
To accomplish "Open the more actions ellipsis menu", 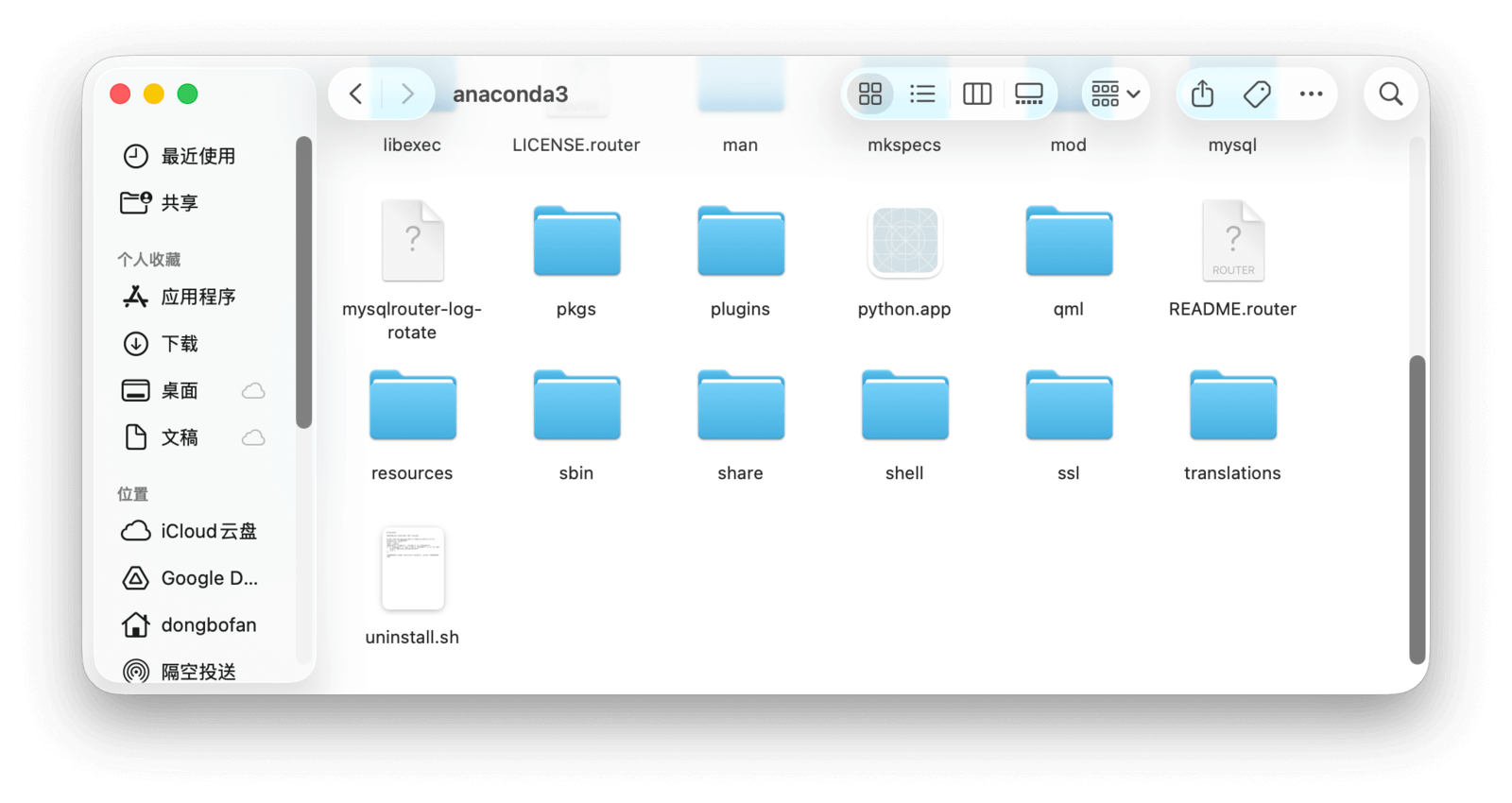I will coord(1311,94).
